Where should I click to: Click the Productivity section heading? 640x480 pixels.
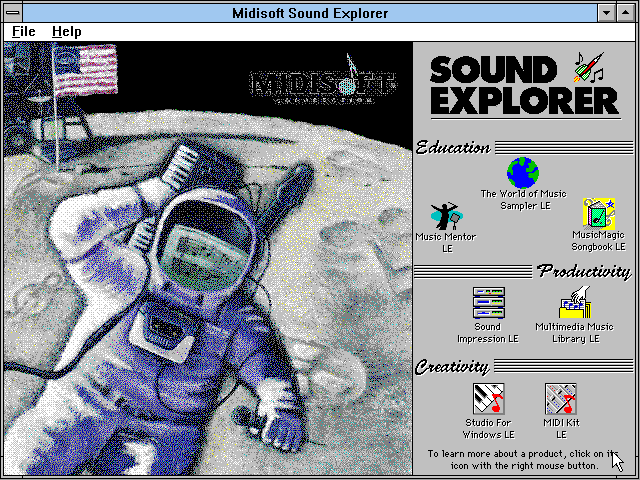[584, 271]
